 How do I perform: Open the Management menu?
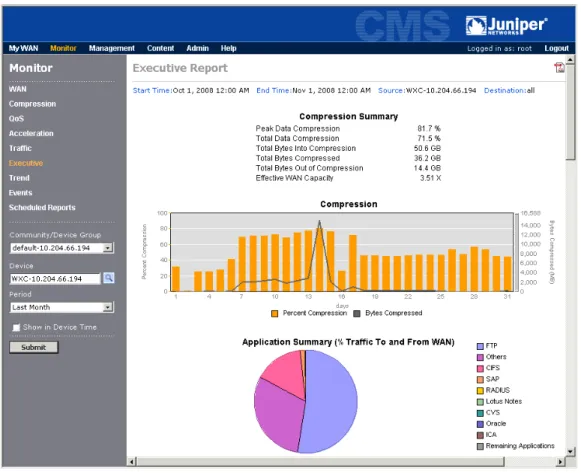(x=112, y=48)
